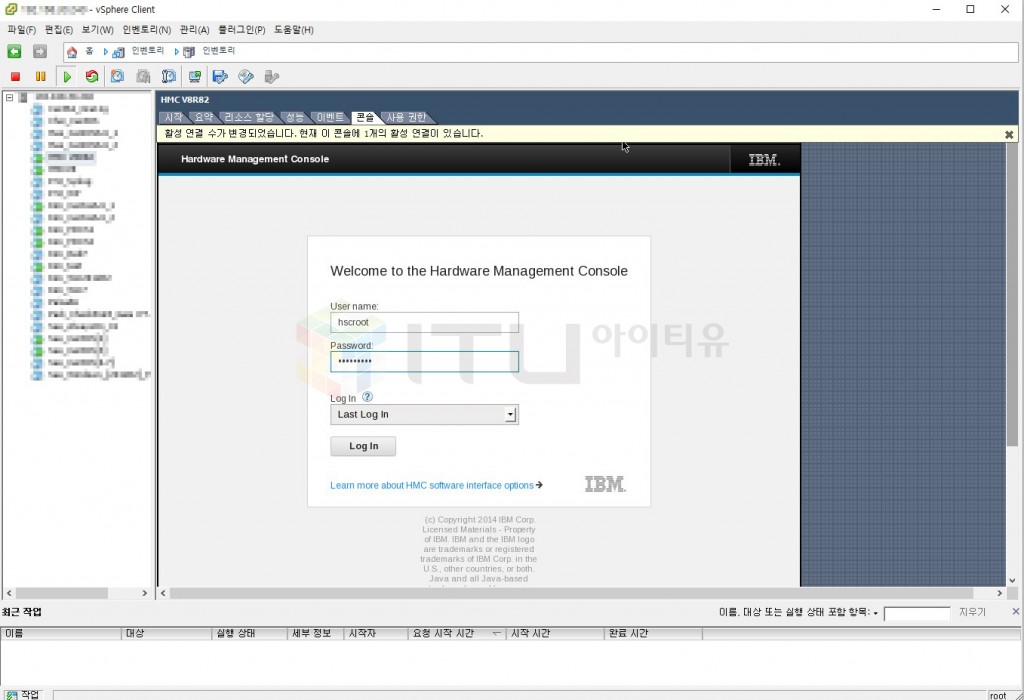Collapse the inventory tree root node
This screenshot has height=700, width=1024.
[x=9, y=97]
